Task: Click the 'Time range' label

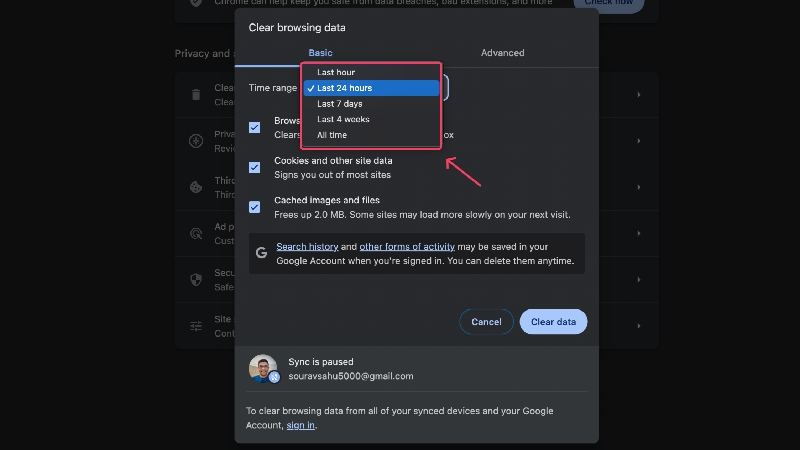Action: [x=272, y=88]
